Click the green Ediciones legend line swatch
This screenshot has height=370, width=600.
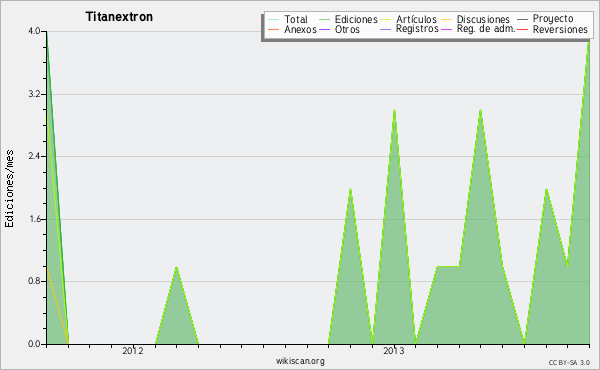324,20
